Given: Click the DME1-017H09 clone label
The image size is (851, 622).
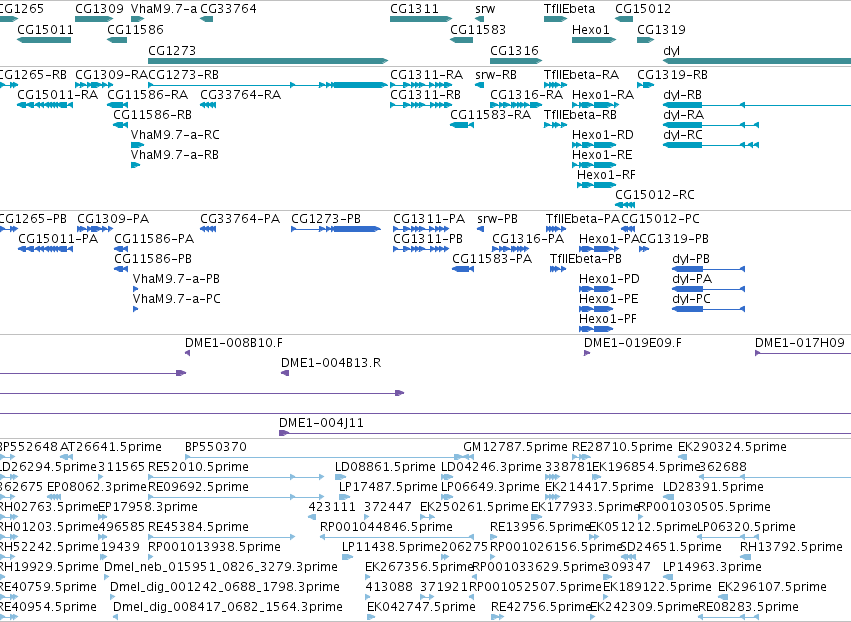Looking at the screenshot, I should (799, 342).
